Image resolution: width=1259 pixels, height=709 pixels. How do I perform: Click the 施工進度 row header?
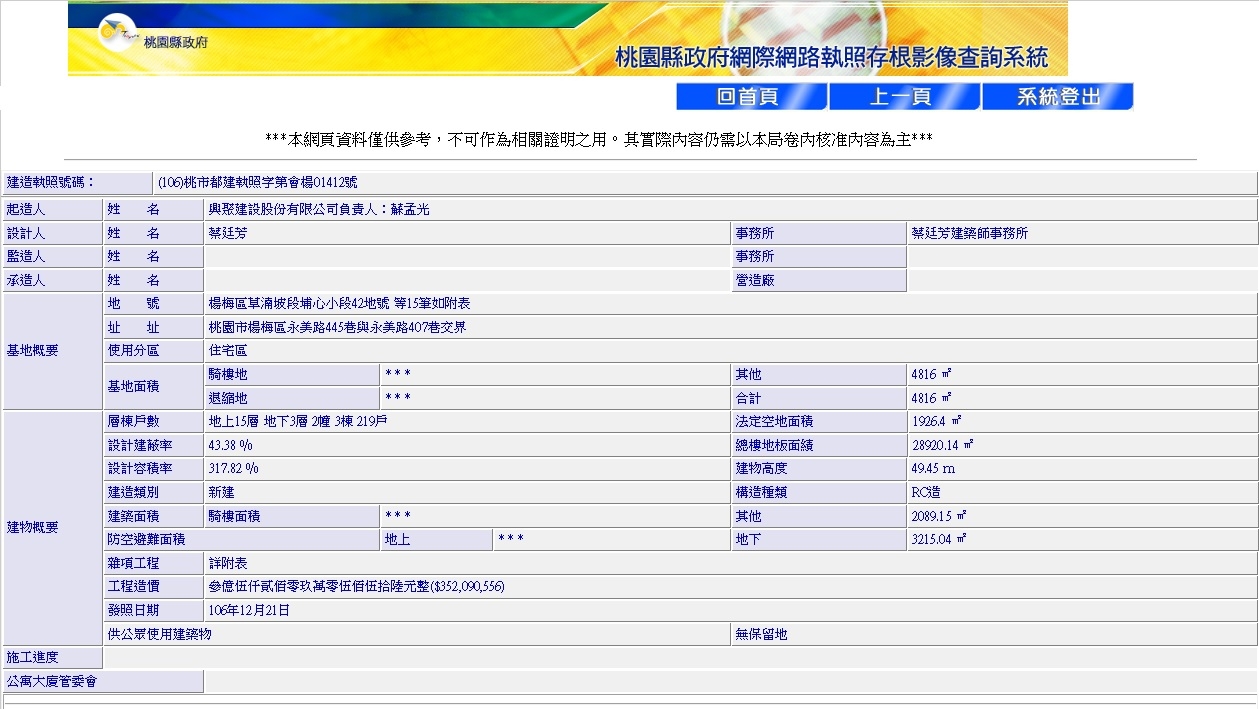tap(52, 657)
